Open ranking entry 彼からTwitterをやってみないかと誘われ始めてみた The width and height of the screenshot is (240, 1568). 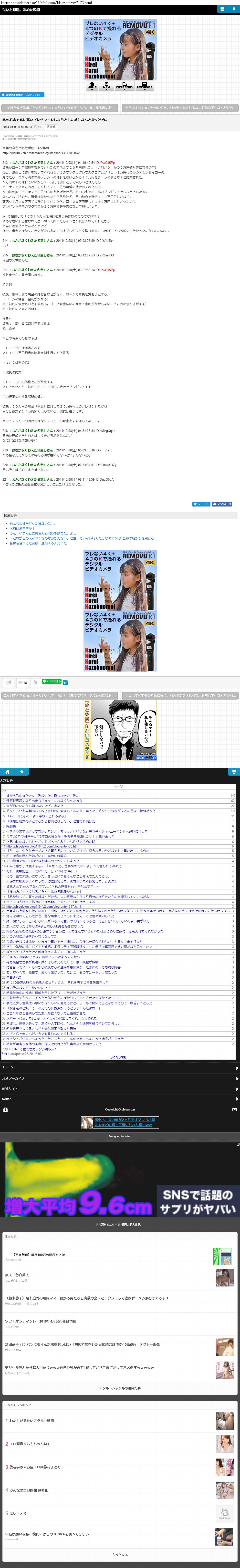click(x=43, y=796)
